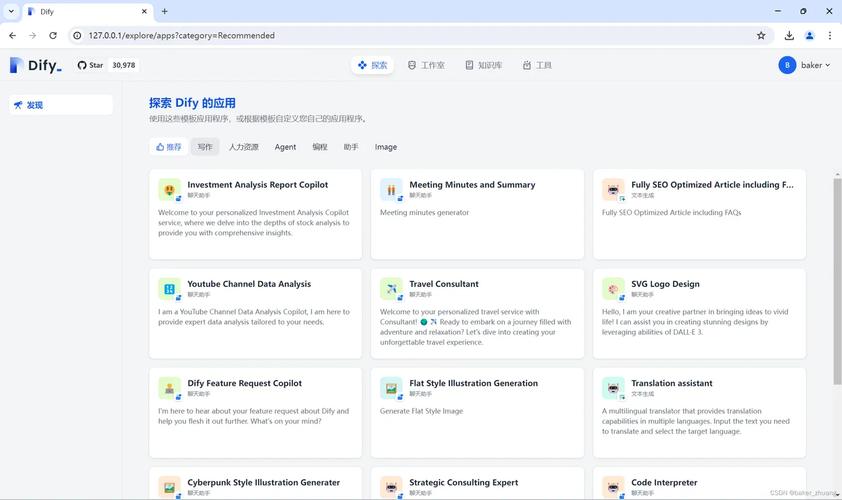Switch to the 工作室 tab

tap(426, 65)
